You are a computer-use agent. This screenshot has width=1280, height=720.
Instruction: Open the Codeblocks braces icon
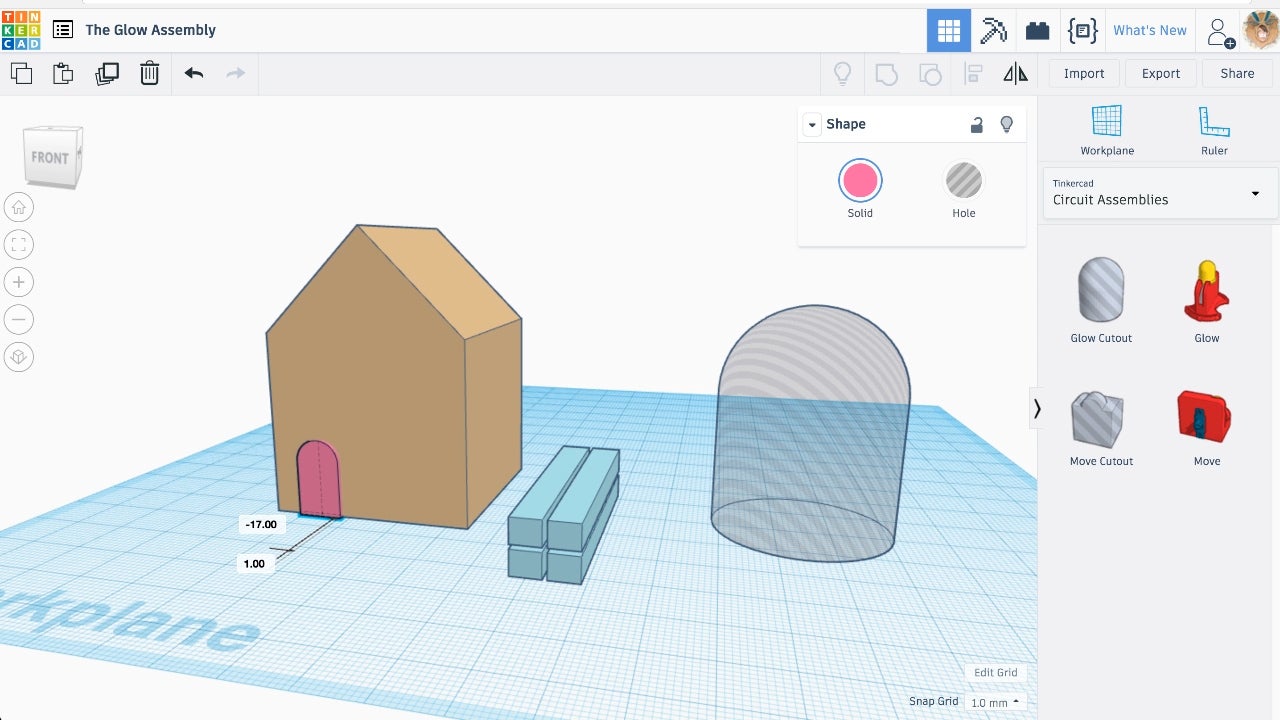click(1082, 30)
